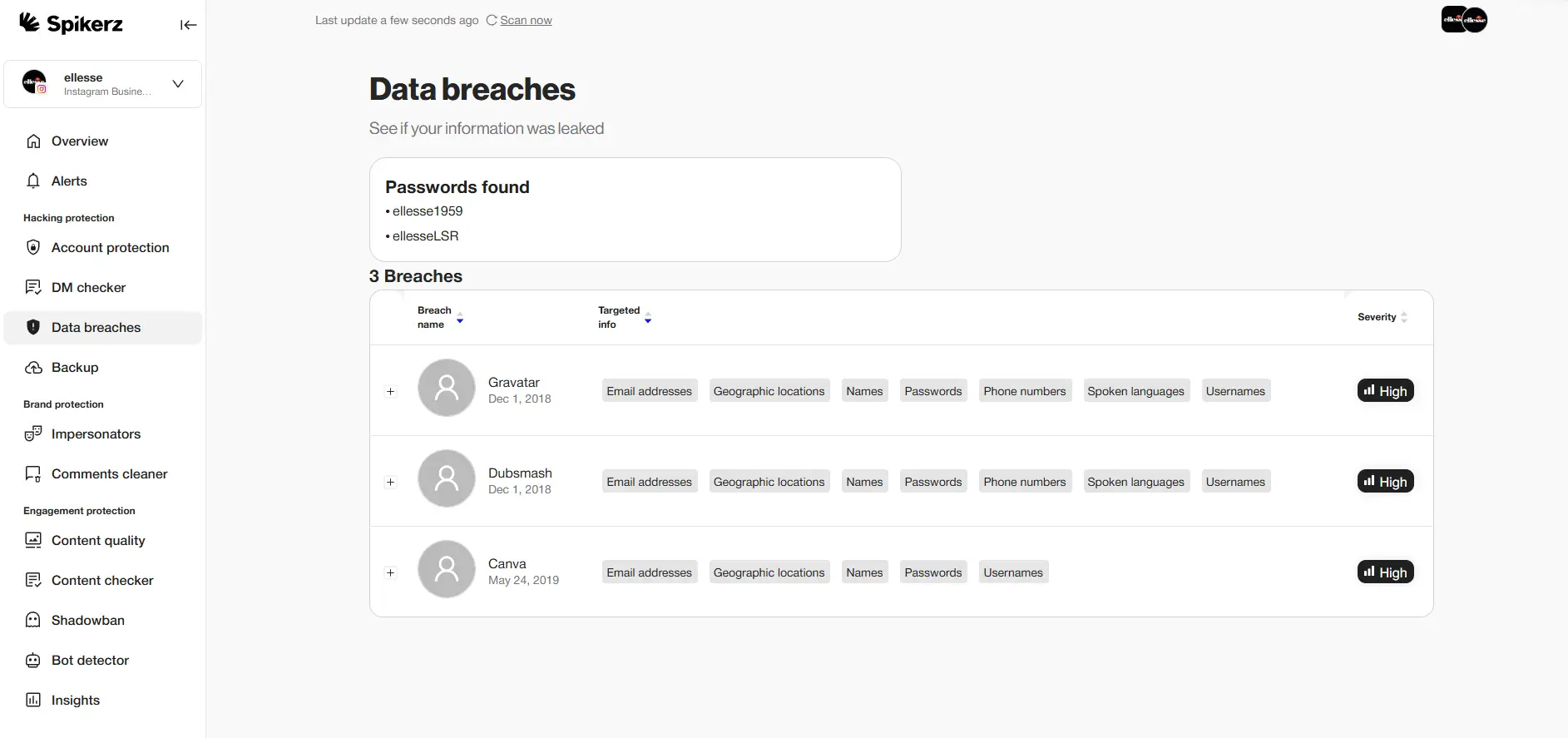Click the Content checker icon

pos(33,581)
